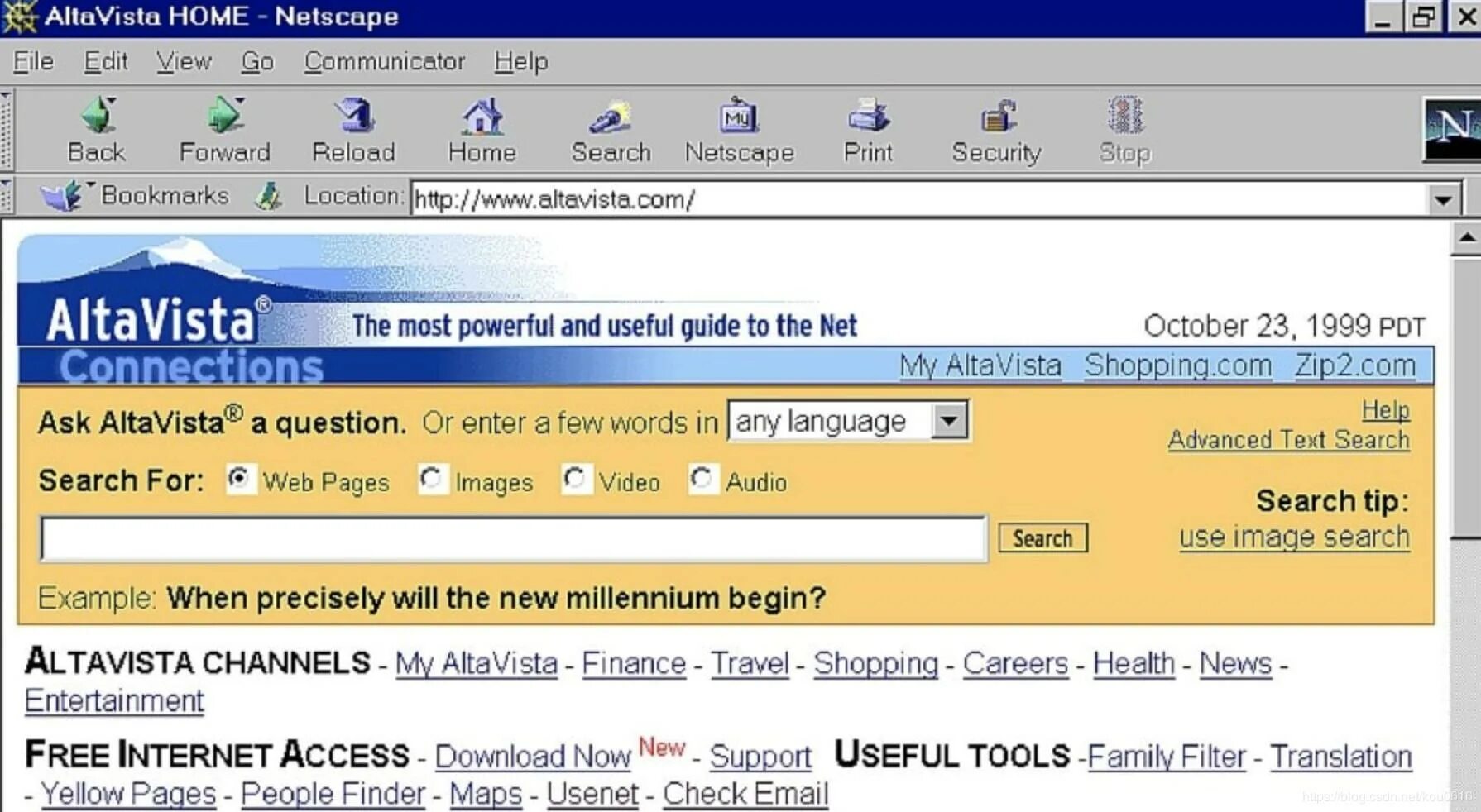Open the Bookmarks icon menu
The image size is (1481, 812).
(61, 197)
